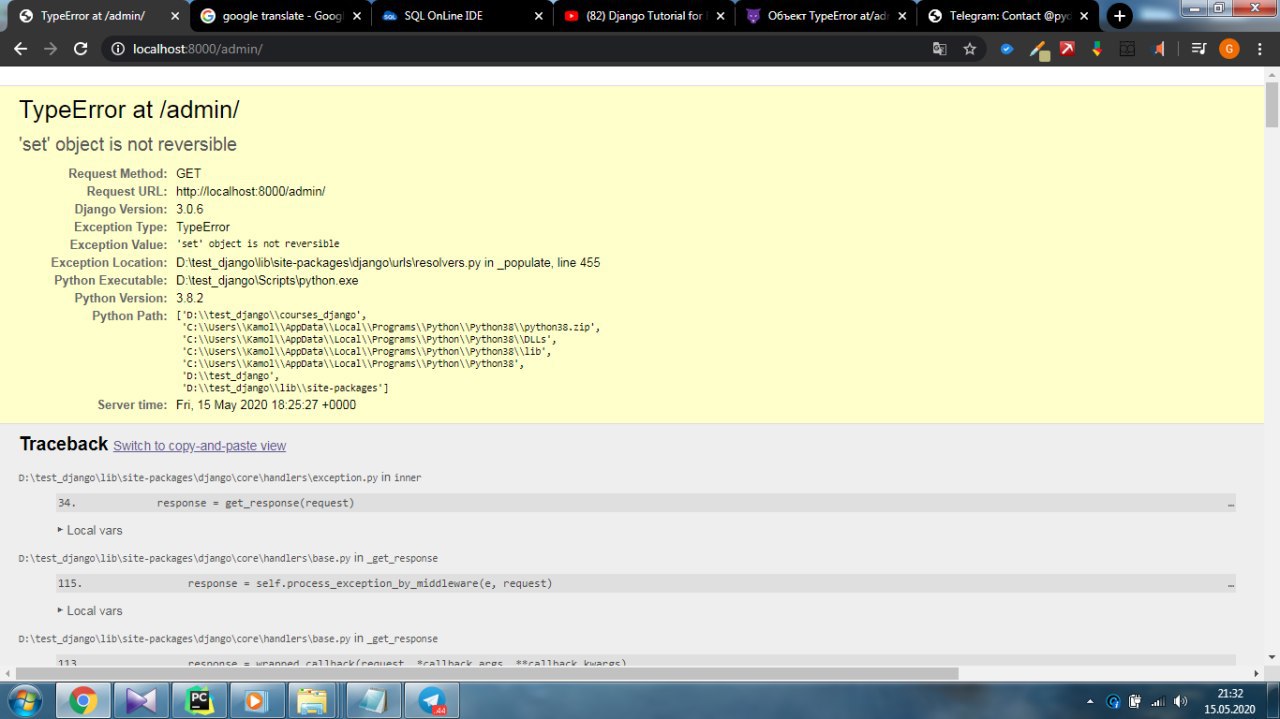Open the media player taskbar icon
This screenshot has width=1280, height=719.
tap(256, 701)
